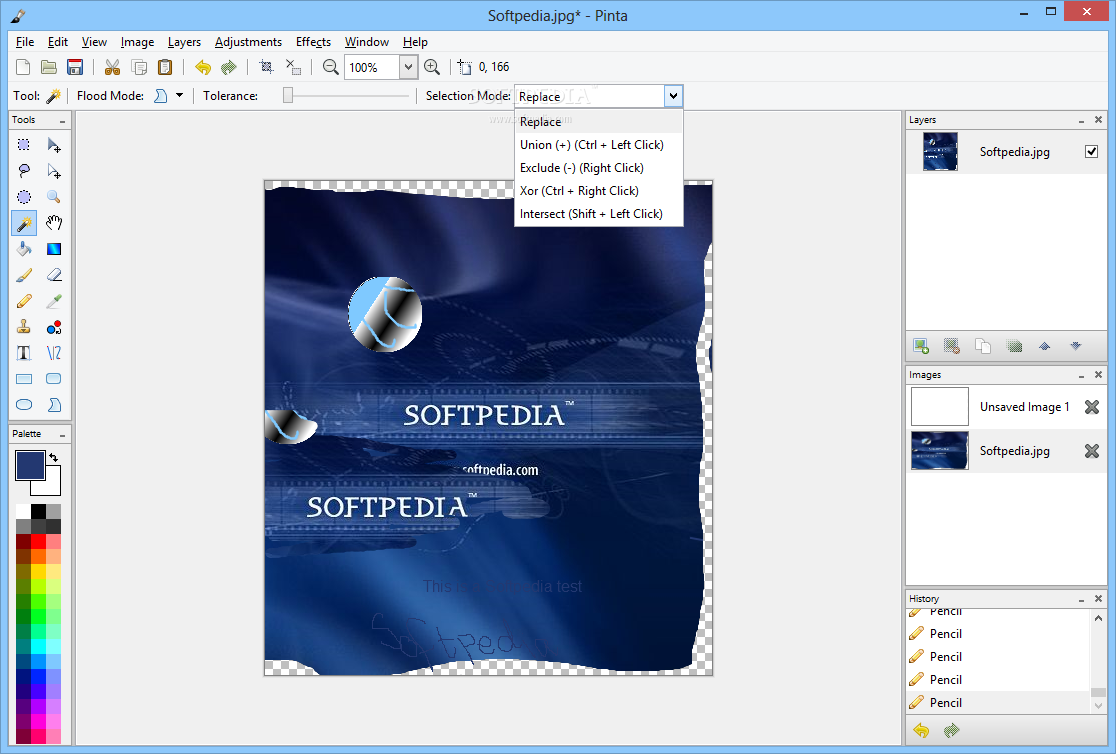Image resolution: width=1116 pixels, height=754 pixels.
Task: Minimize the Palette panel
Action: coord(63,434)
